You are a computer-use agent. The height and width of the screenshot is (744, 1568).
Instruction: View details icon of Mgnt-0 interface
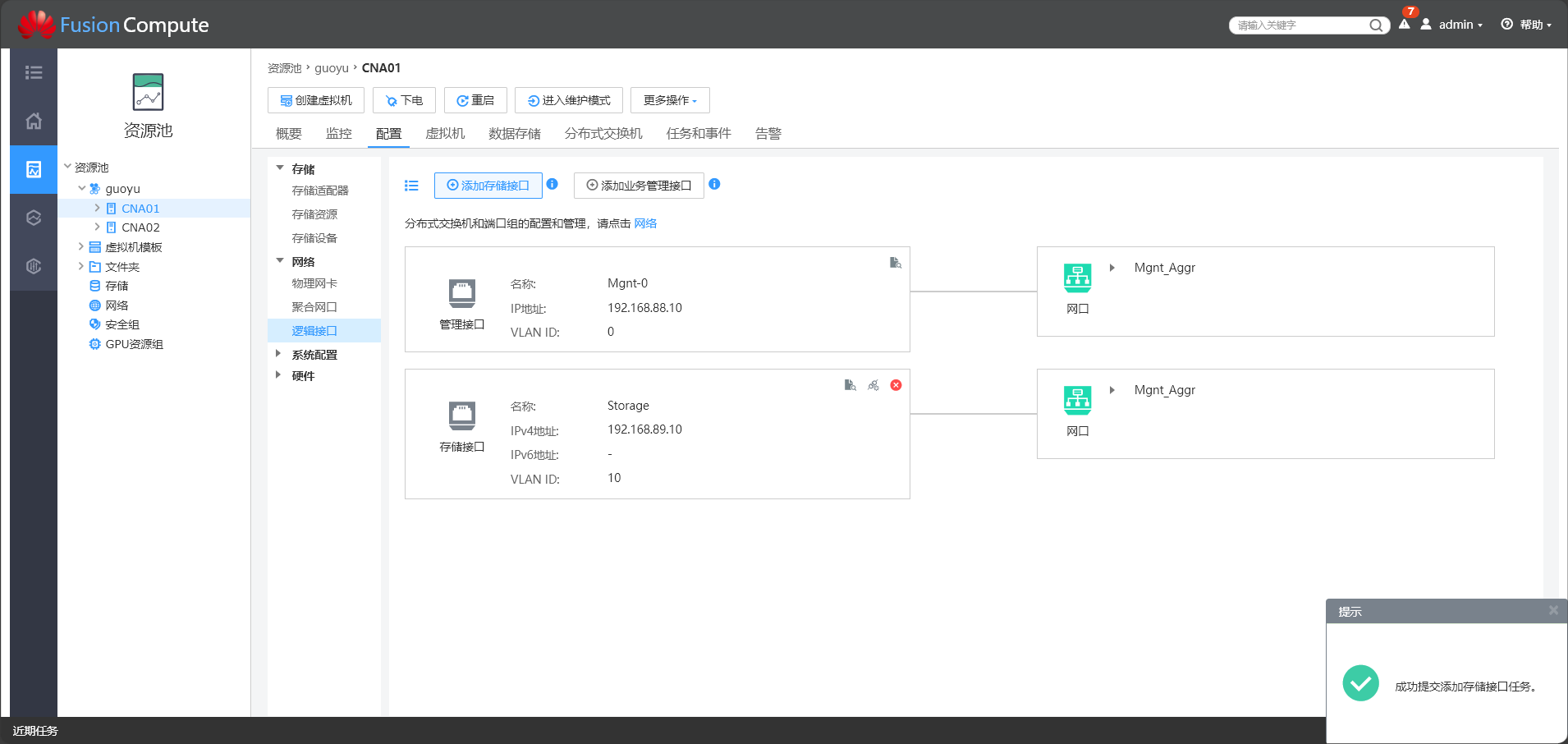896,263
